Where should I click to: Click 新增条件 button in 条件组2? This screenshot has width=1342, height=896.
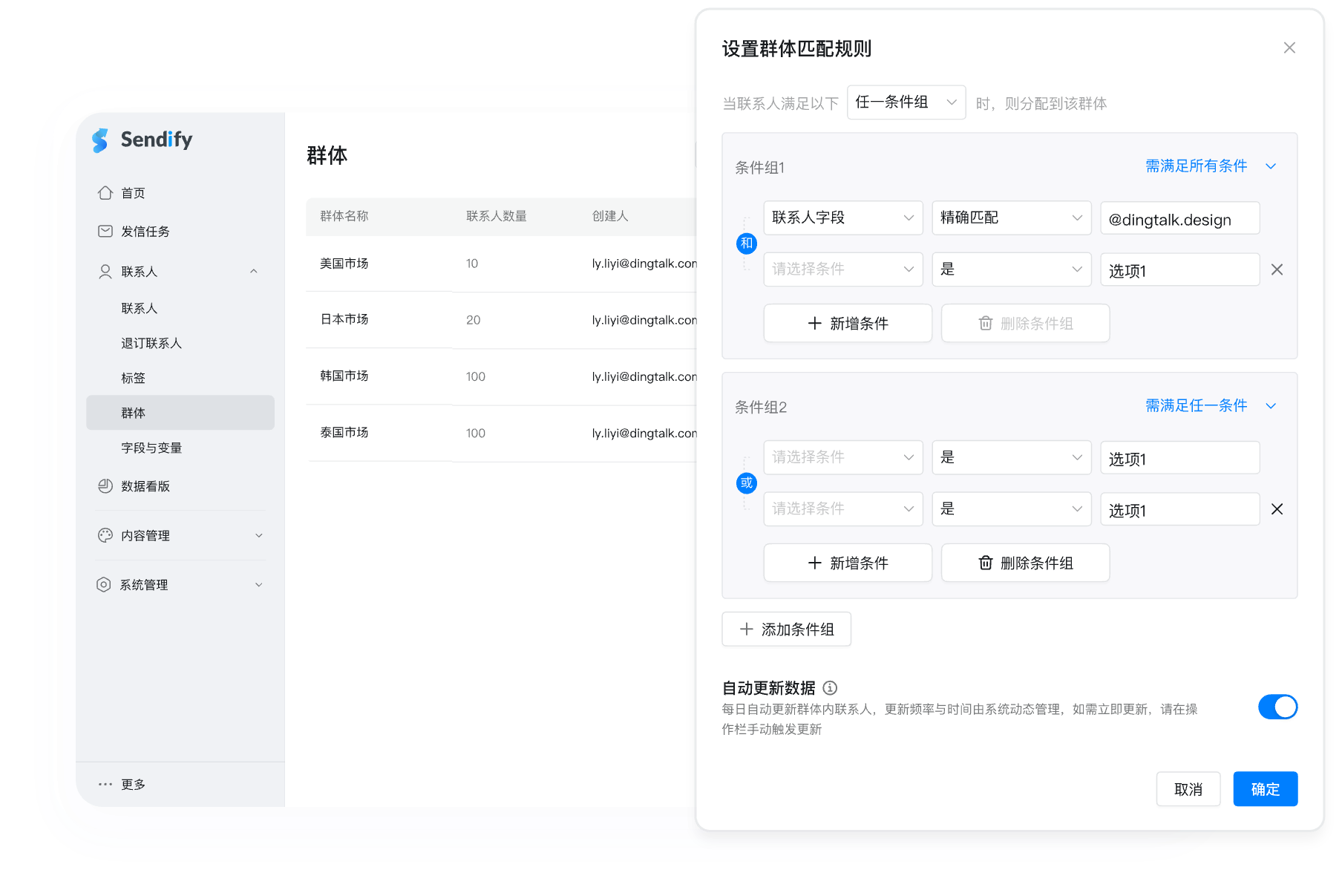848,563
